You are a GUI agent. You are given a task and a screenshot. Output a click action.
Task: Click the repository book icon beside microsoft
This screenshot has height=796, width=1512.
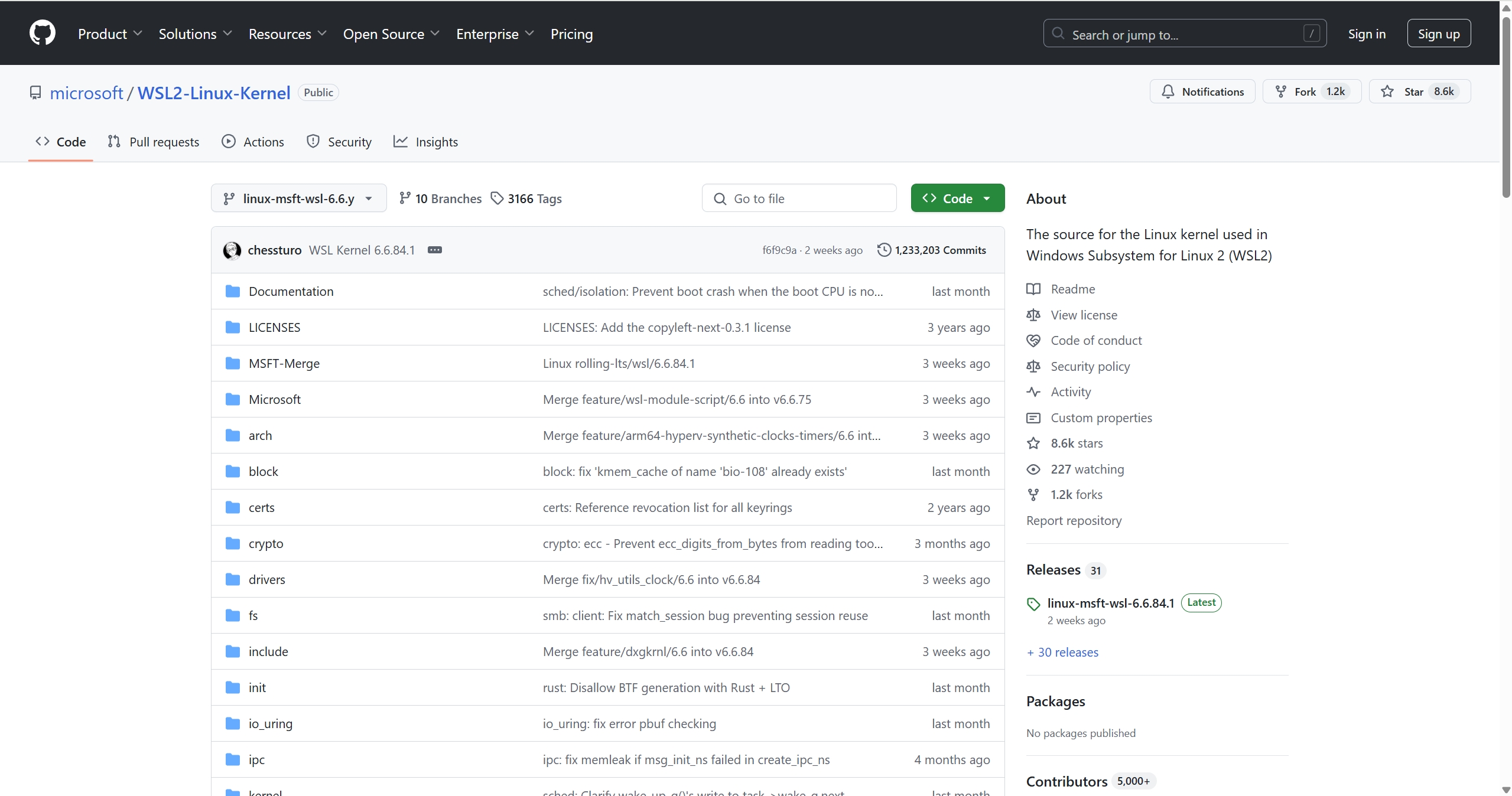[35, 93]
